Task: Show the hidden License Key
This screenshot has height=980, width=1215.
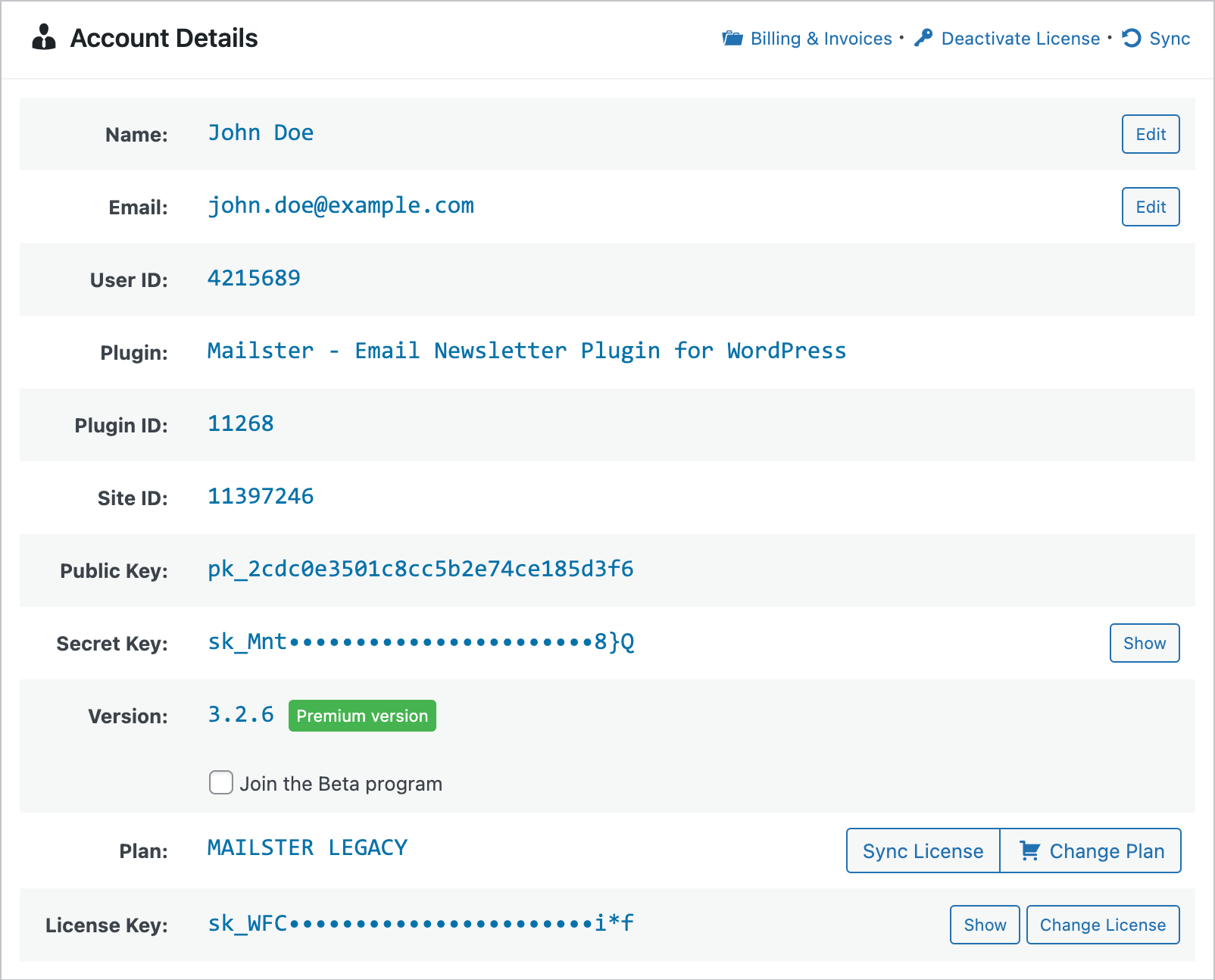Action: (984, 924)
